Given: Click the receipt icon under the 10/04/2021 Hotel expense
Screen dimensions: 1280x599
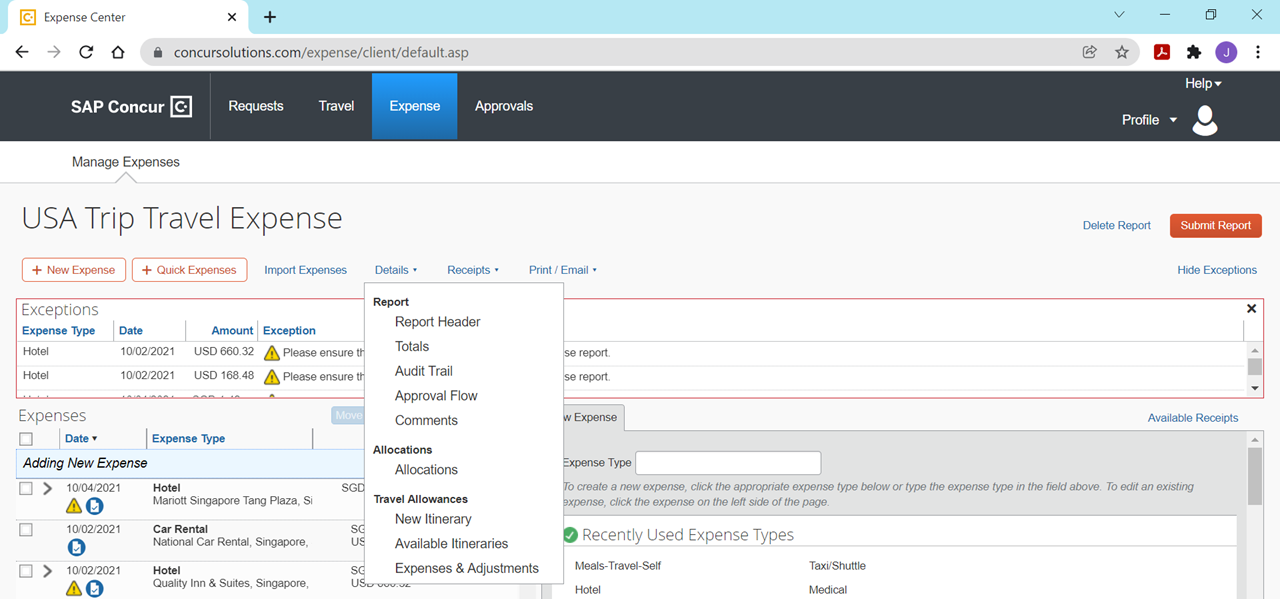Looking at the screenshot, I should pyautogui.click(x=94, y=506).
